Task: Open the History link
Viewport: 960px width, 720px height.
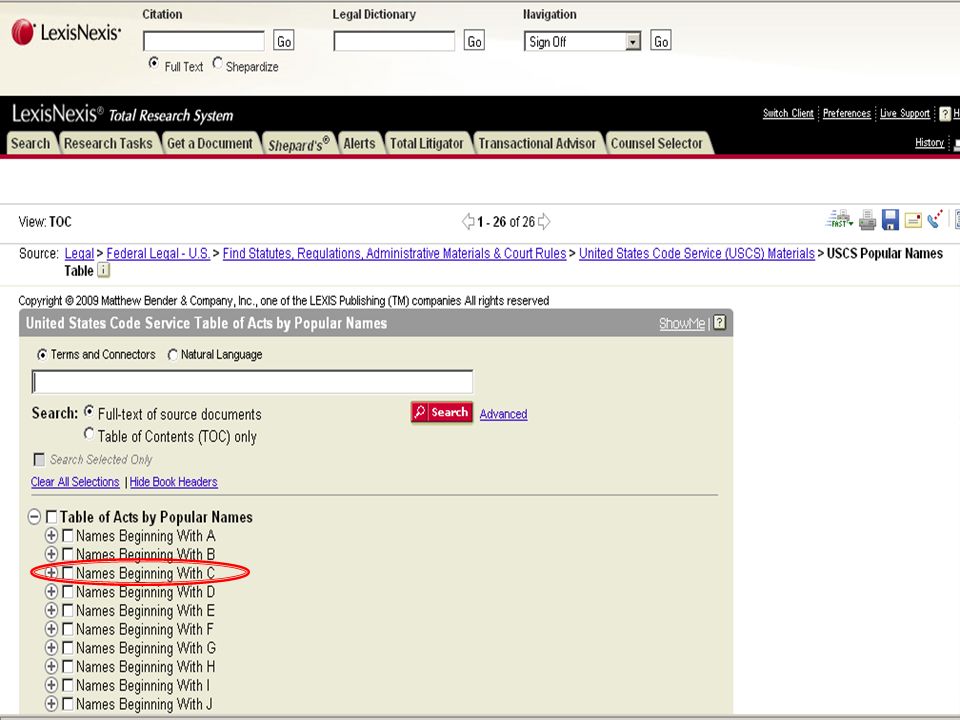Action: tap(929, 143)
